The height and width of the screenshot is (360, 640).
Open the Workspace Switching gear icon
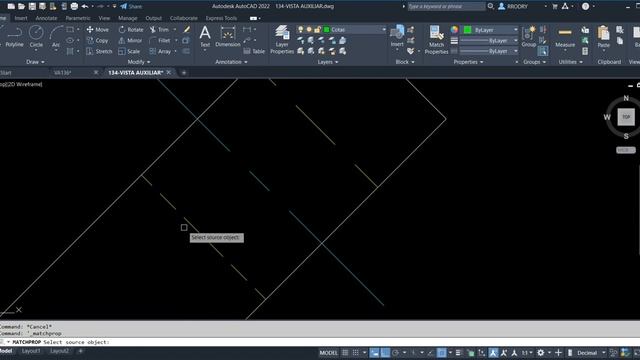pos(541,353)
